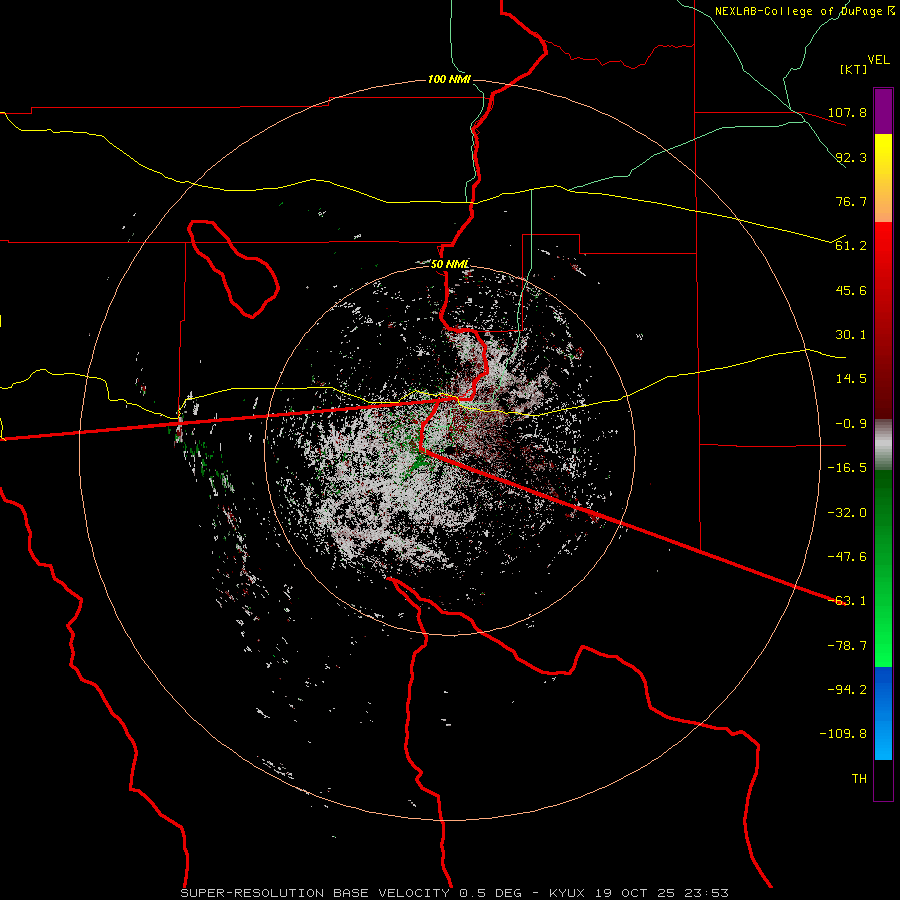Image resolution: width=900 pixels, height=900 pixels.
Task: Click the NEXLAB-College of DuPage credit text
Action: (x=804, y=11)
